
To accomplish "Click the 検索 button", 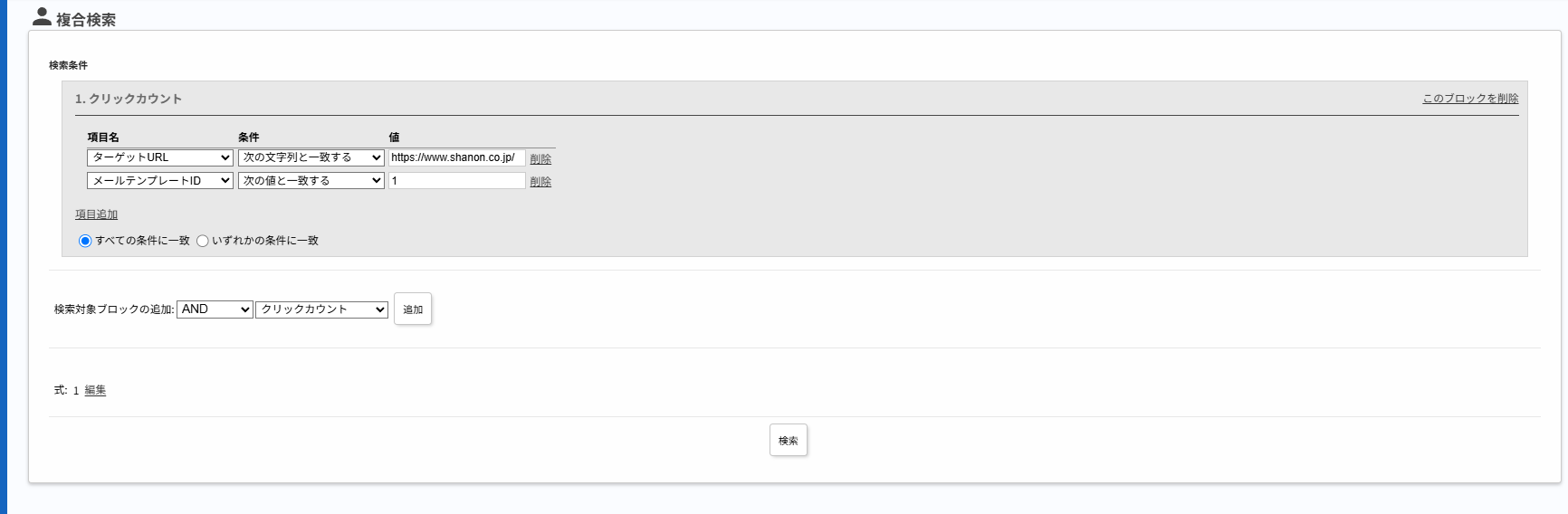I will click(789, 441).
